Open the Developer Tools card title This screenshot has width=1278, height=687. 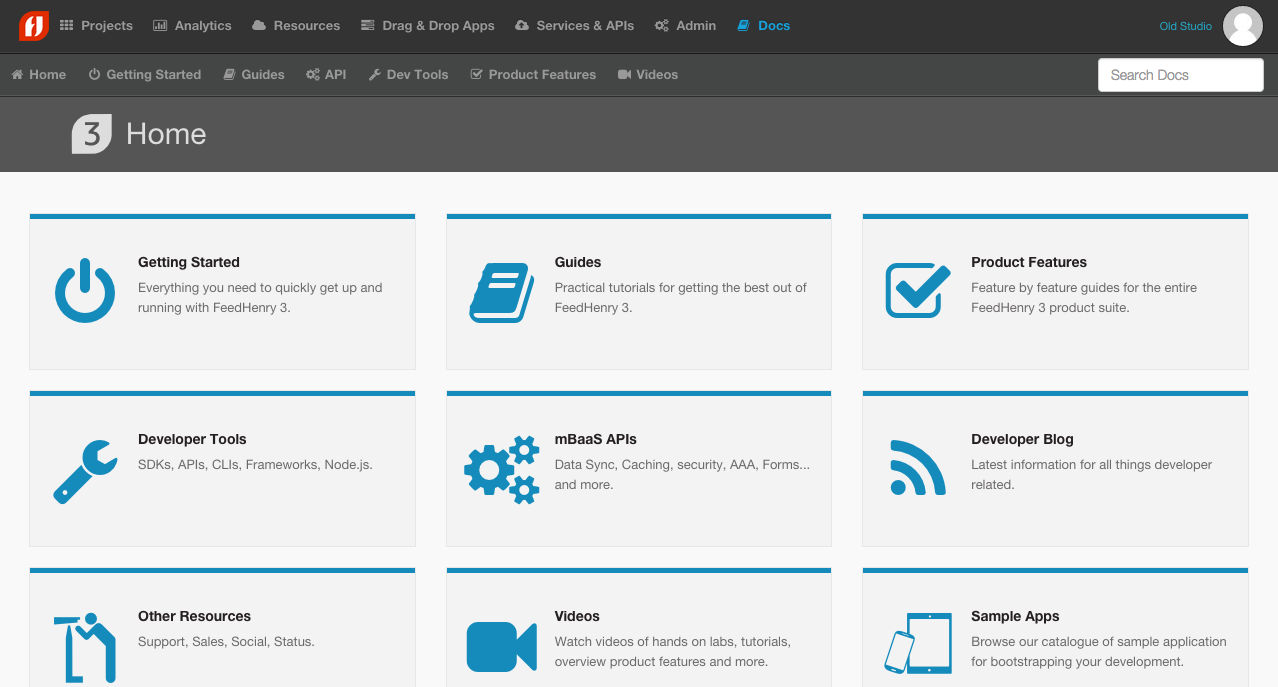192,439
